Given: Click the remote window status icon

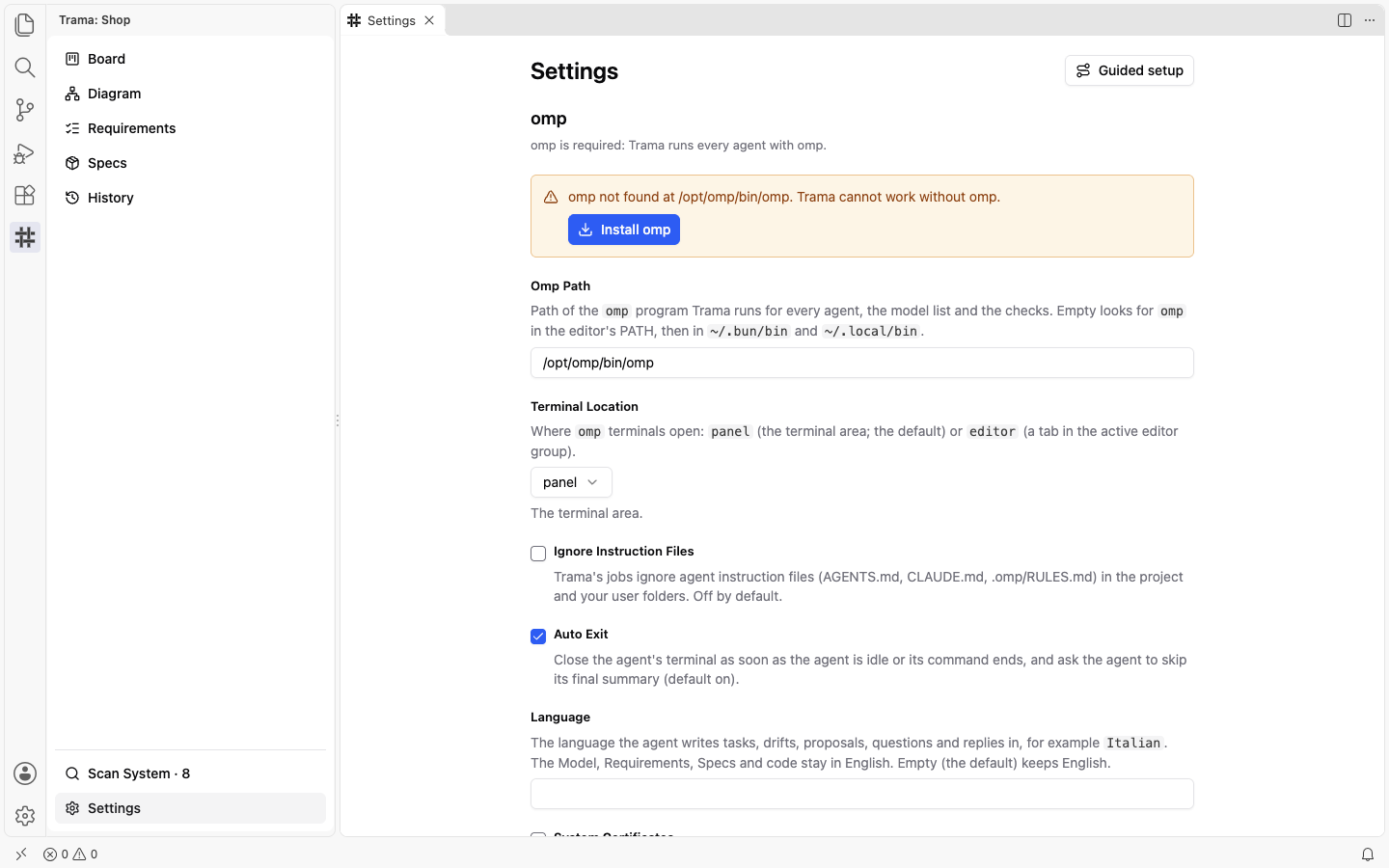Looking at the screenshot, I should click(21, 854).
